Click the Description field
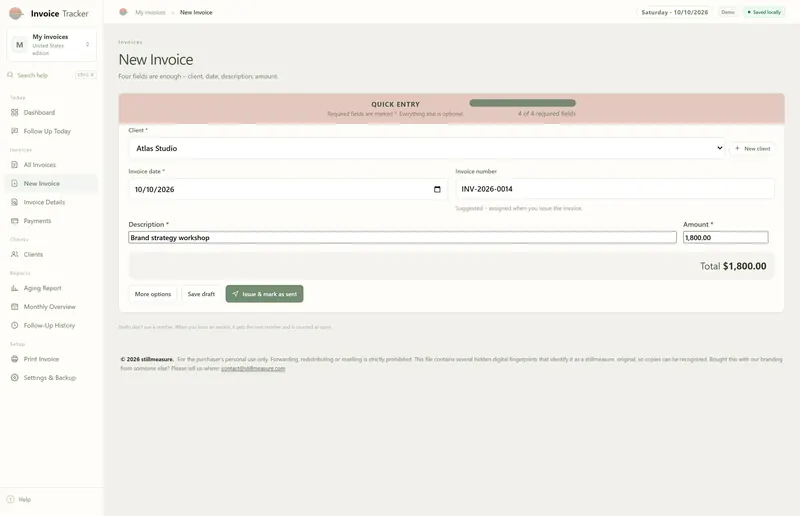Viewport: 800px width, 516px height. (403, 237)
